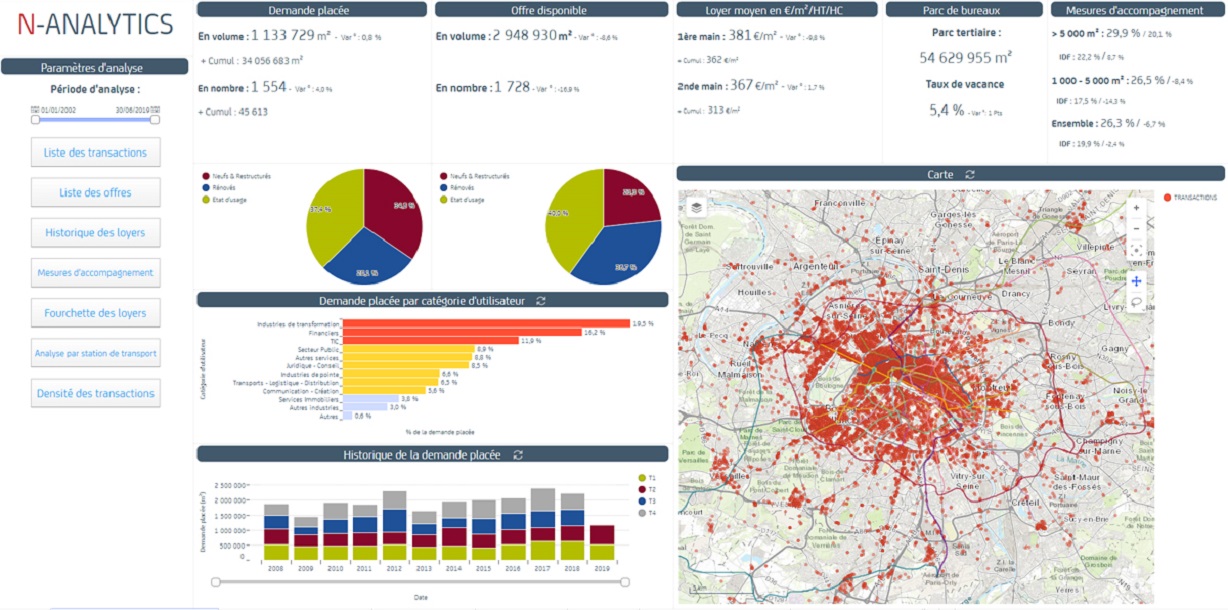Click the 54 629 955 m² parc tertiaire value
This screenshot has width=1228, height=610.
click(965, 57)
